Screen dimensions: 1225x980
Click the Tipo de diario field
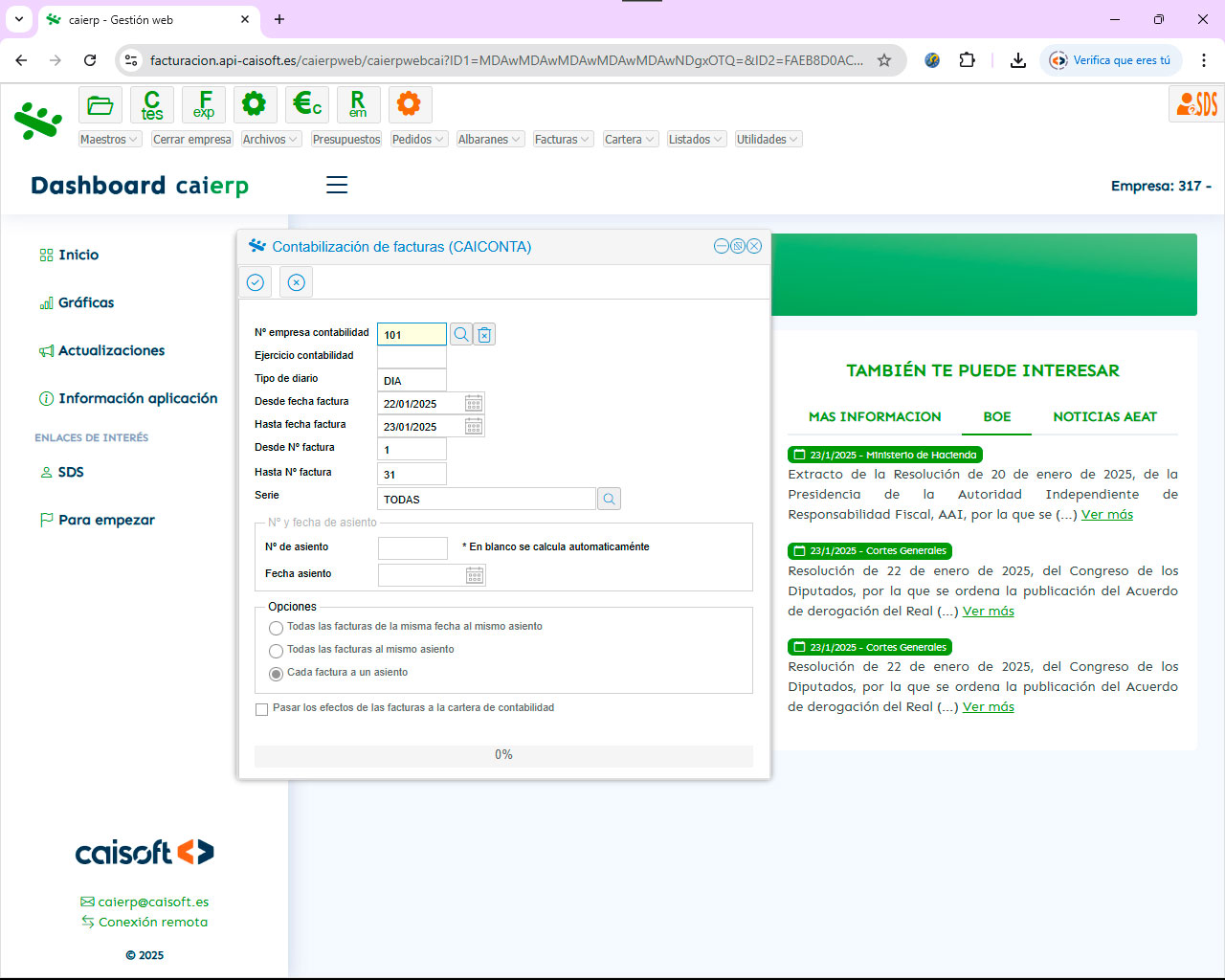pos(412,380)
